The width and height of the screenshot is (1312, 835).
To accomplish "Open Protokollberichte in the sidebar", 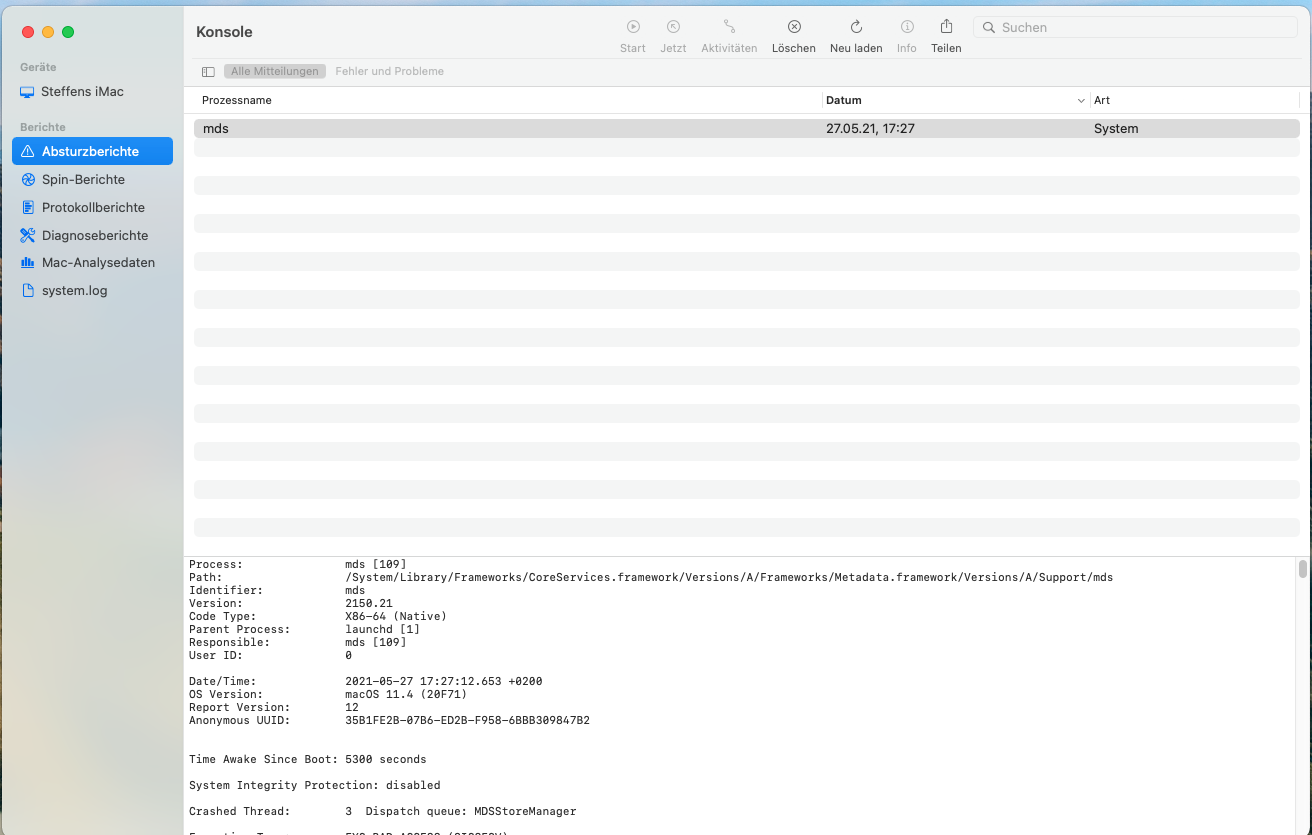I will pos(92,208).
